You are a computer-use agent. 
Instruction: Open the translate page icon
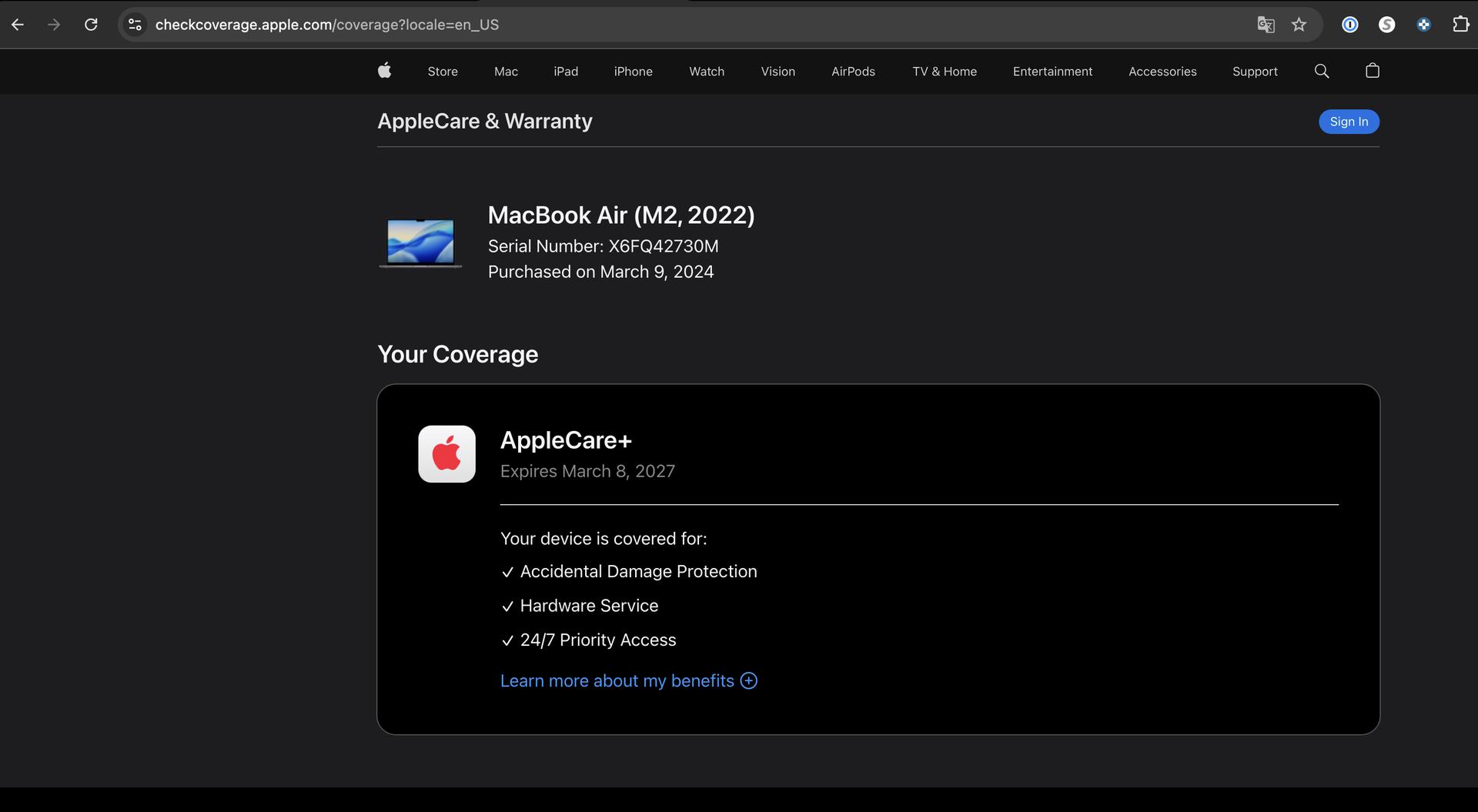[1266, 25]
